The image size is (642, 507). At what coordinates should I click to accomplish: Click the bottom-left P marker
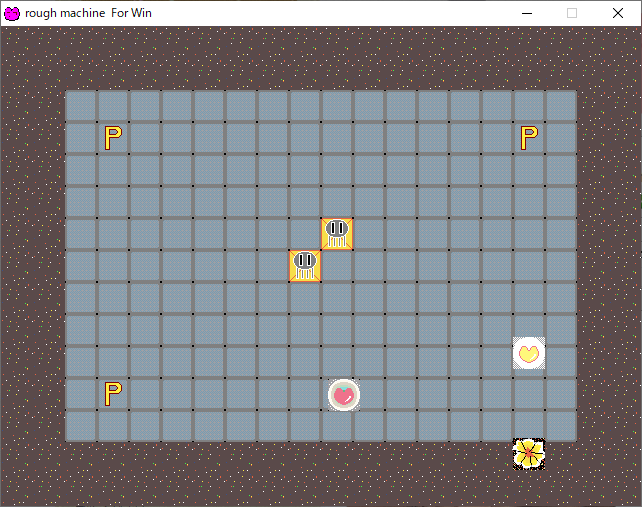click(113, 394)
